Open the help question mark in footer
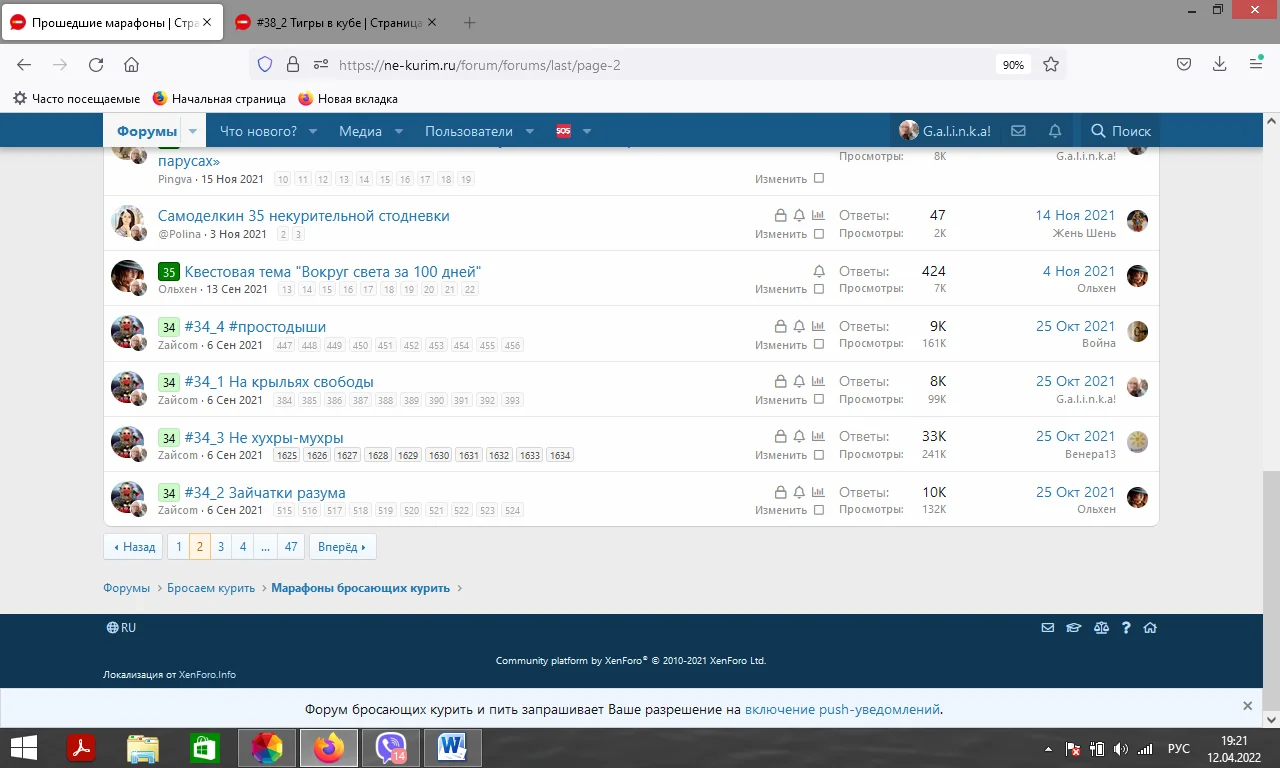 tap(1126, 628)
